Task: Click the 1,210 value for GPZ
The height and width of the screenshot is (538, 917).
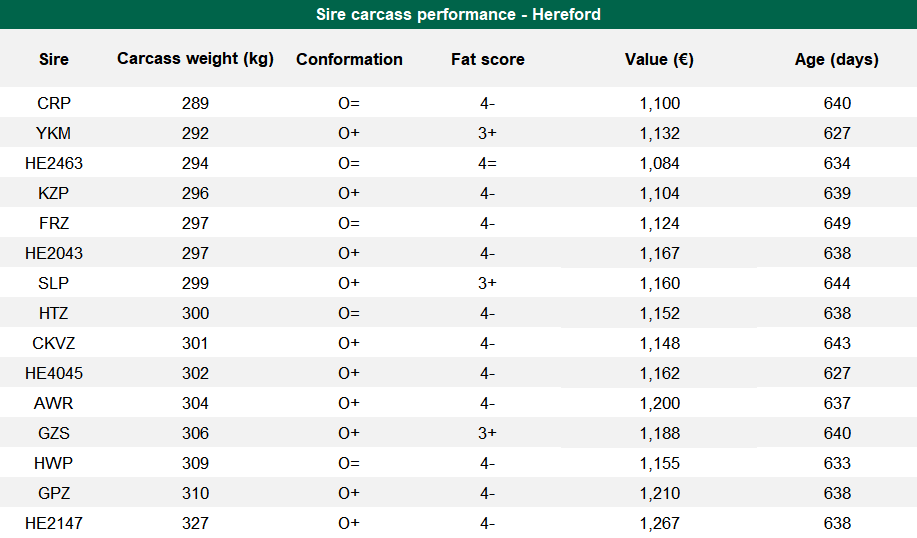Action: click(659, 493)
